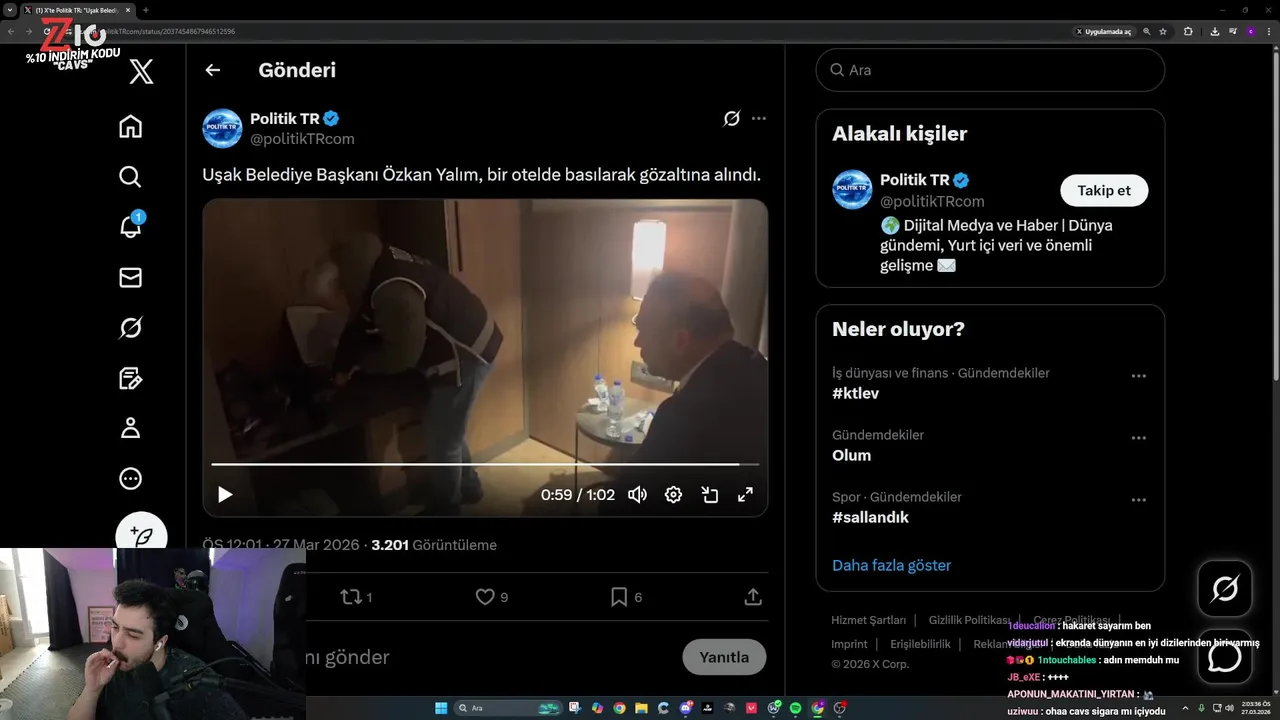1280x720 pixels.
Task: Enter video fullscreen mode
Action: click(x=745, y=494)
